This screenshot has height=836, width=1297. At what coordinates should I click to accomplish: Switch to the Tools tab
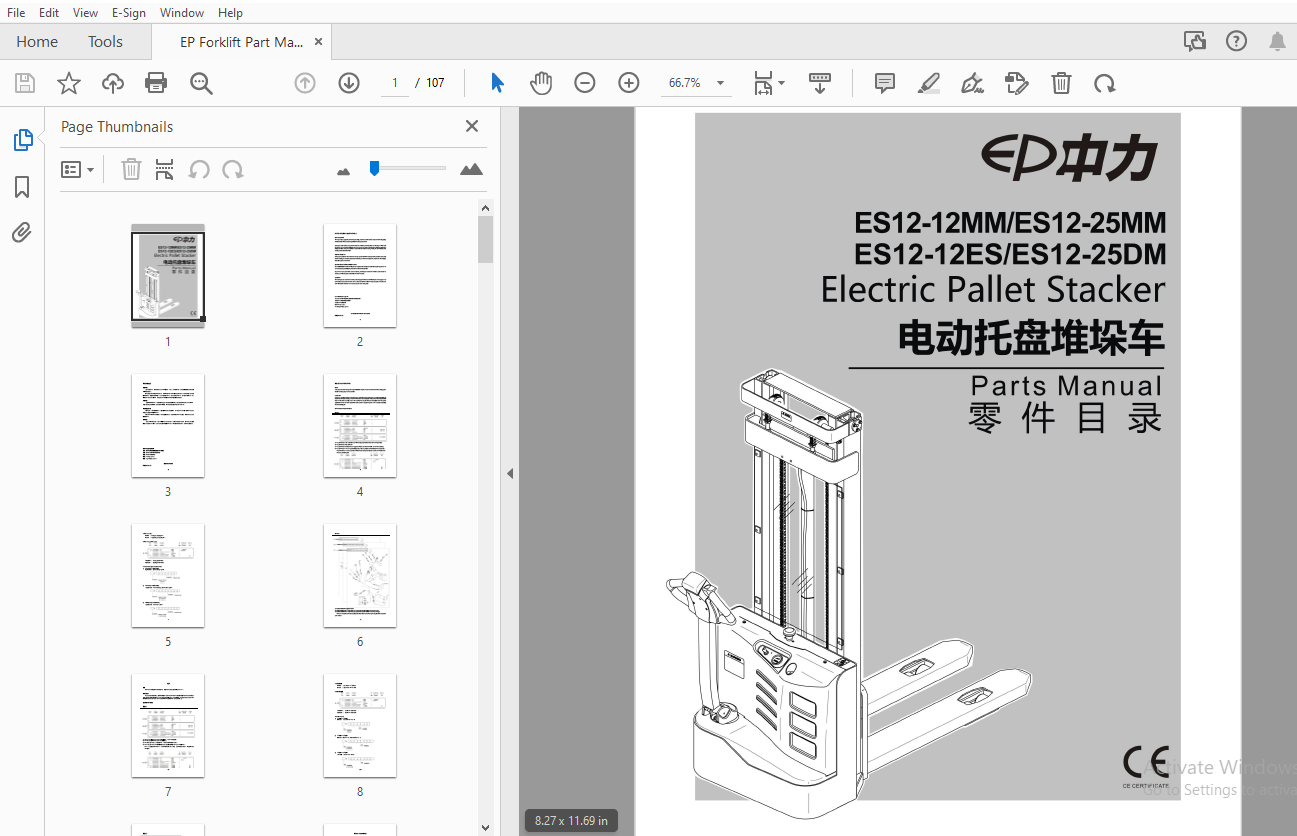click(105, 41)
